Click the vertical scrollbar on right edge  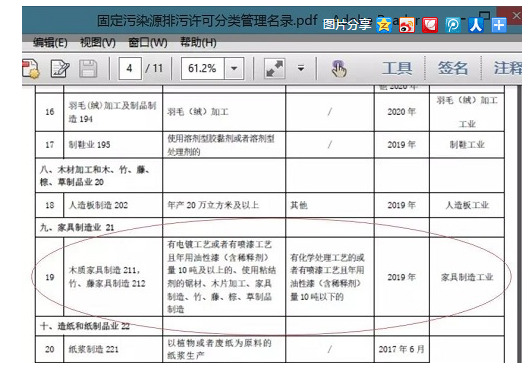(x=519, y=224)
